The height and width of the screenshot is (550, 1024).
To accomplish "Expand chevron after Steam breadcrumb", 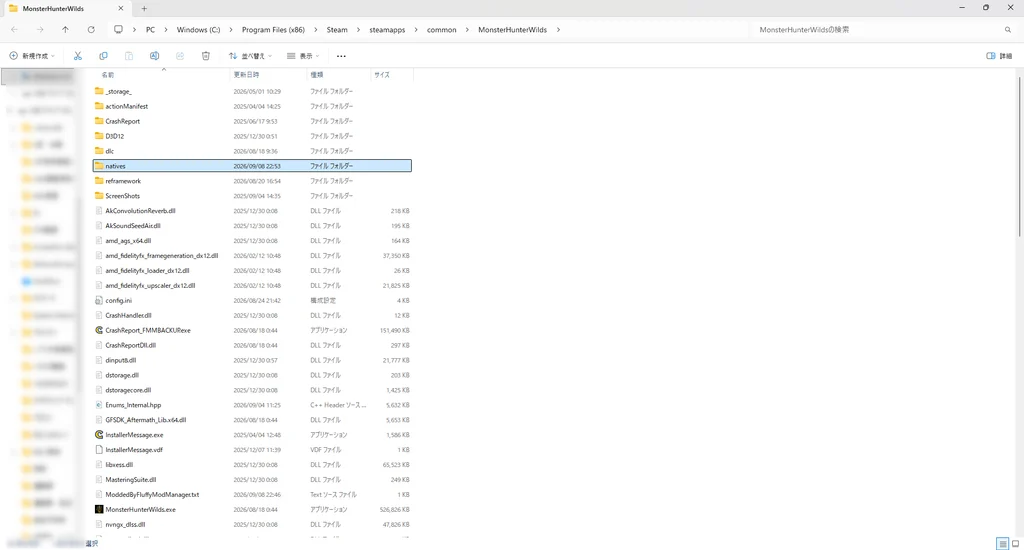I will pos(359,30).
